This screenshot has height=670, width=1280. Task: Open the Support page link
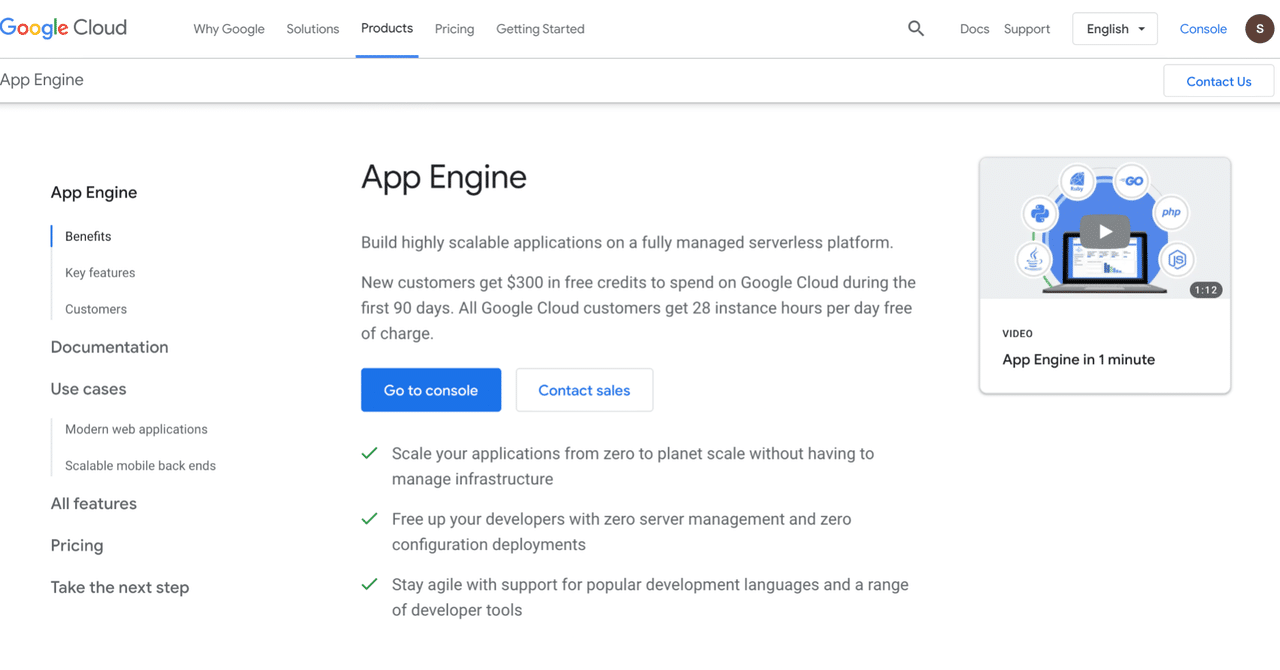(x=1026, y=29)
